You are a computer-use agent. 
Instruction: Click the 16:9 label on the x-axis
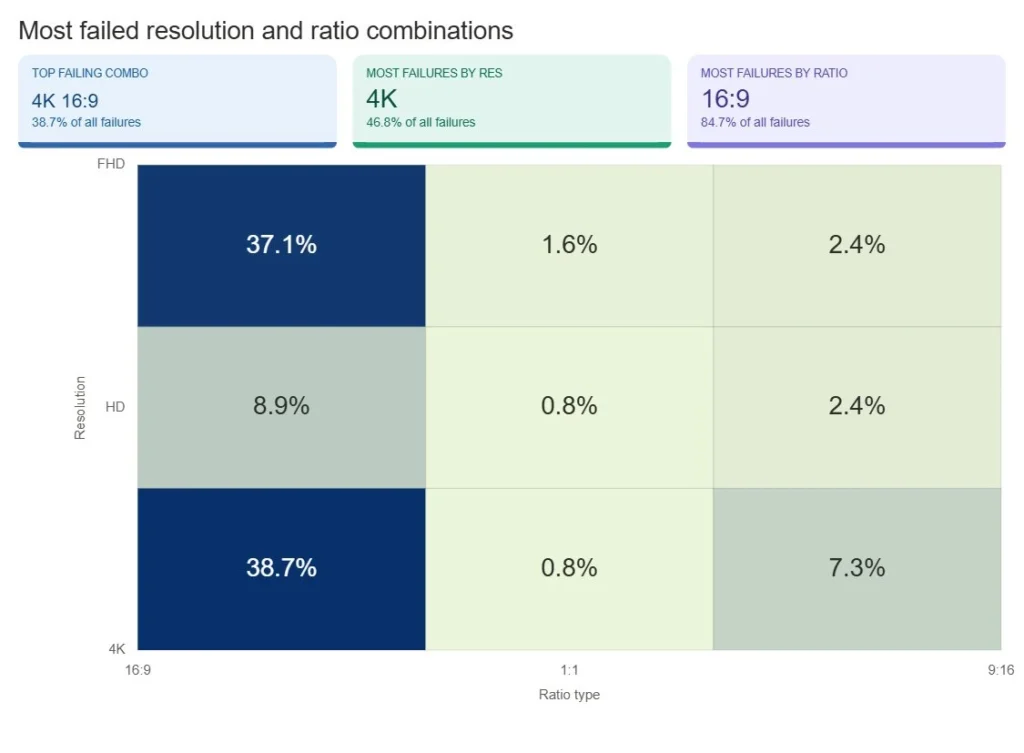tap(138, 670)
